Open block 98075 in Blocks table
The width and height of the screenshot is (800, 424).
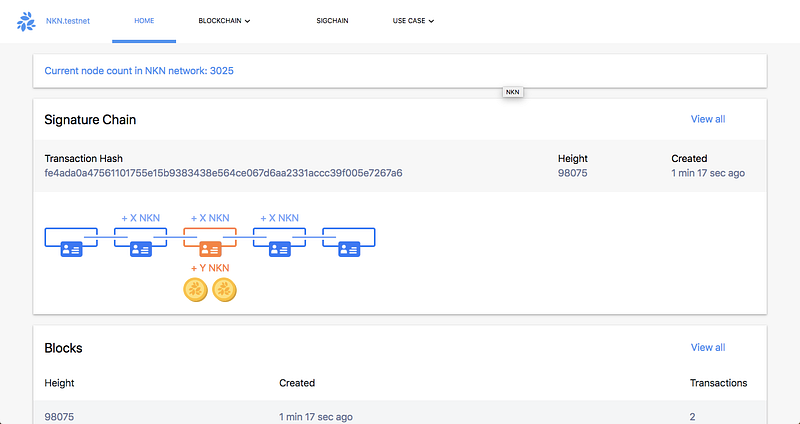59,417
